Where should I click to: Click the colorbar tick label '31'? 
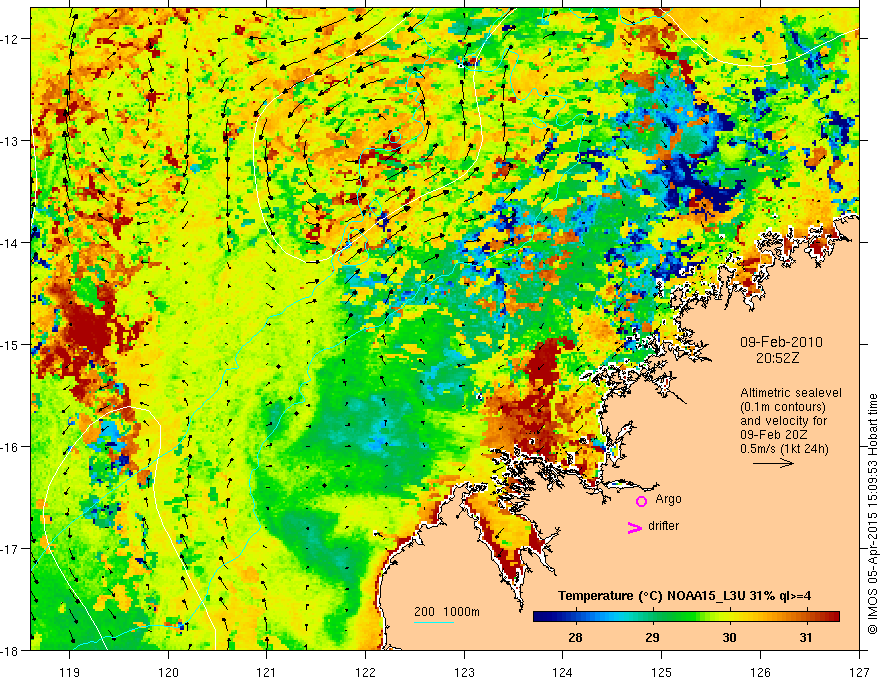pos(806,637)
